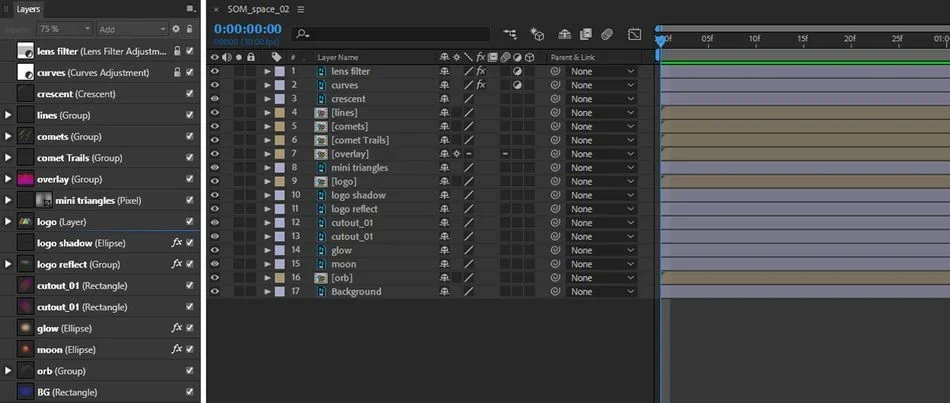Image resolution: width=950 pixels, height=403 pixels.
Task: Open the Affinity Layers panel menu icon
Action: tap(191, 9)
